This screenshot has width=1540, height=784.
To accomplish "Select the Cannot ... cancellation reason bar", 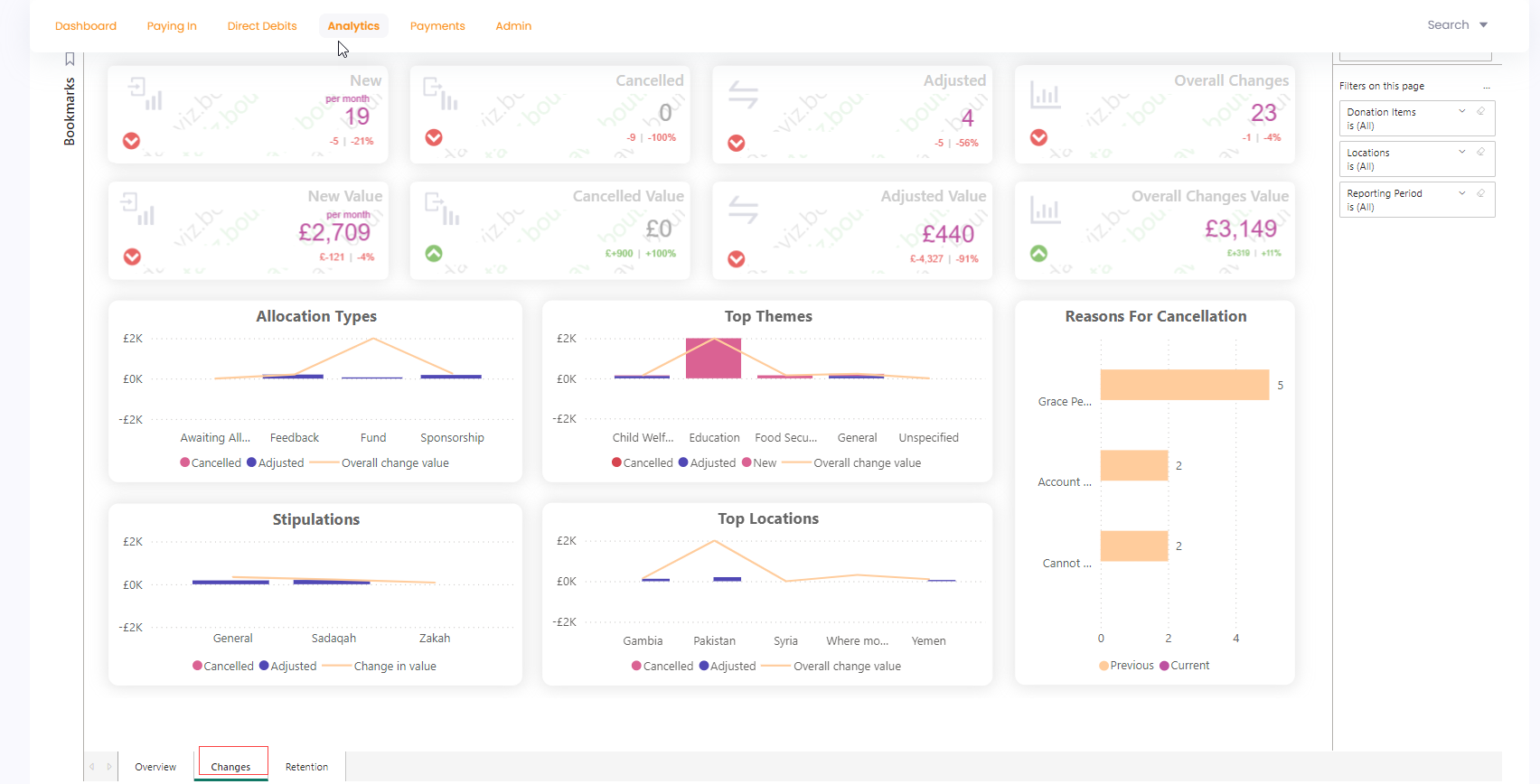I will (1134, 546).
